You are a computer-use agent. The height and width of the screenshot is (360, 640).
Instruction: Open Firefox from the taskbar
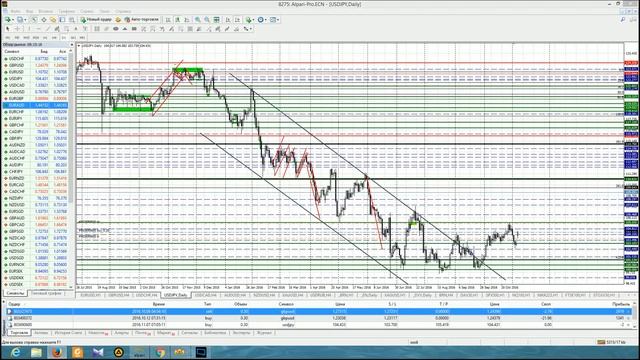pyautogui.click(x=57, y=352)
